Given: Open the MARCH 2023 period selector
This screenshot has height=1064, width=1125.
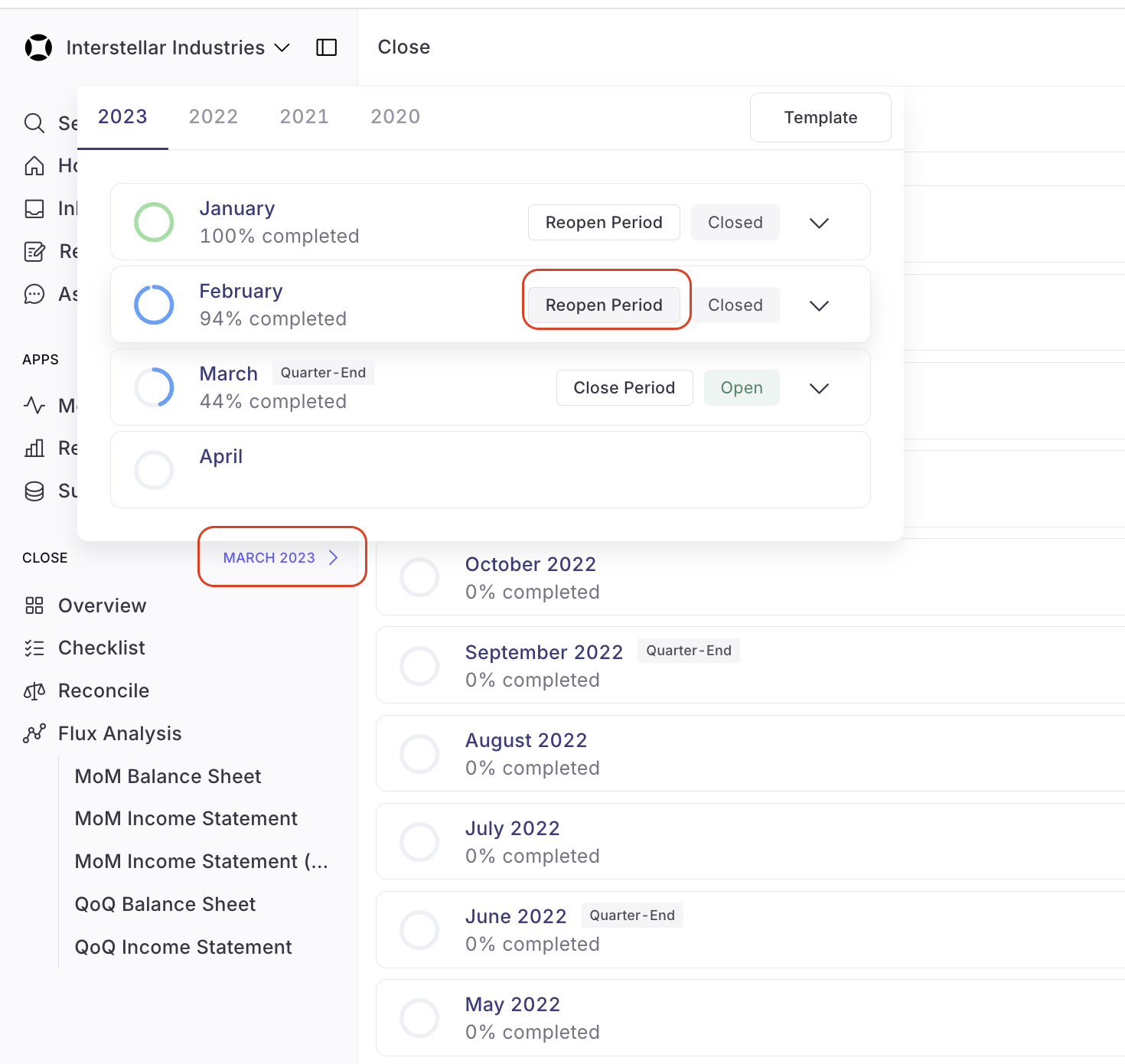Looking at the screenshot, I should click(282, 557).
